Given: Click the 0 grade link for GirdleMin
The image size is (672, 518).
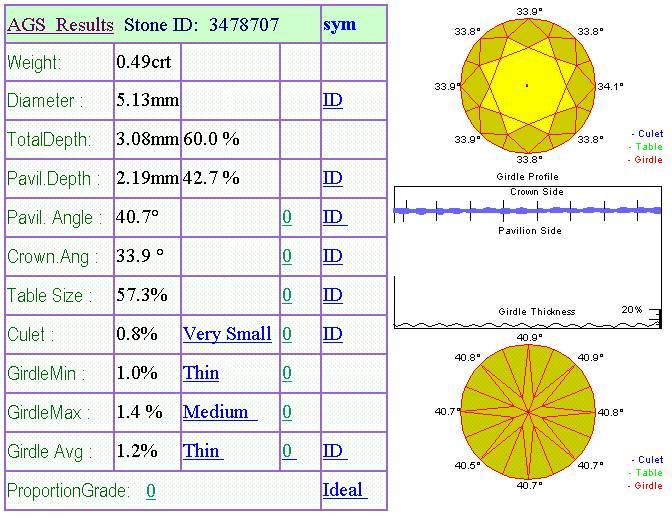Looking at the screenshot, I should click(x=287, y=373).
